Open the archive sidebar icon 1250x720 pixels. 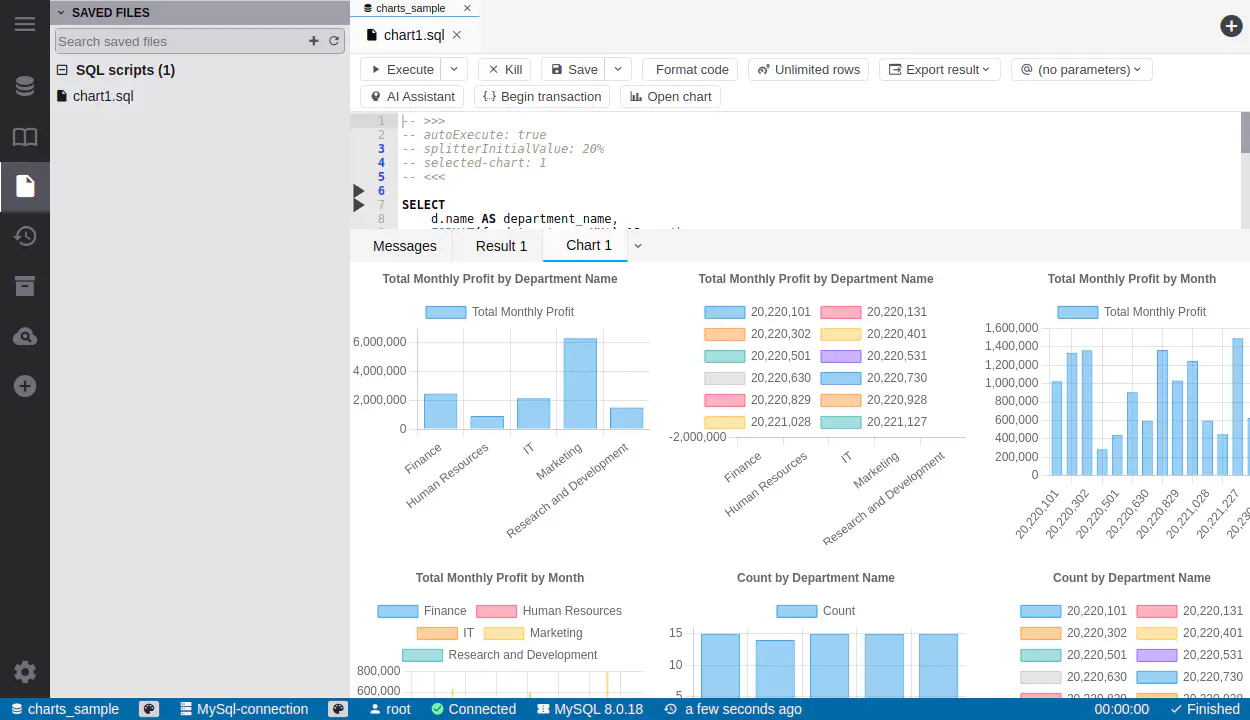[25, 286]
